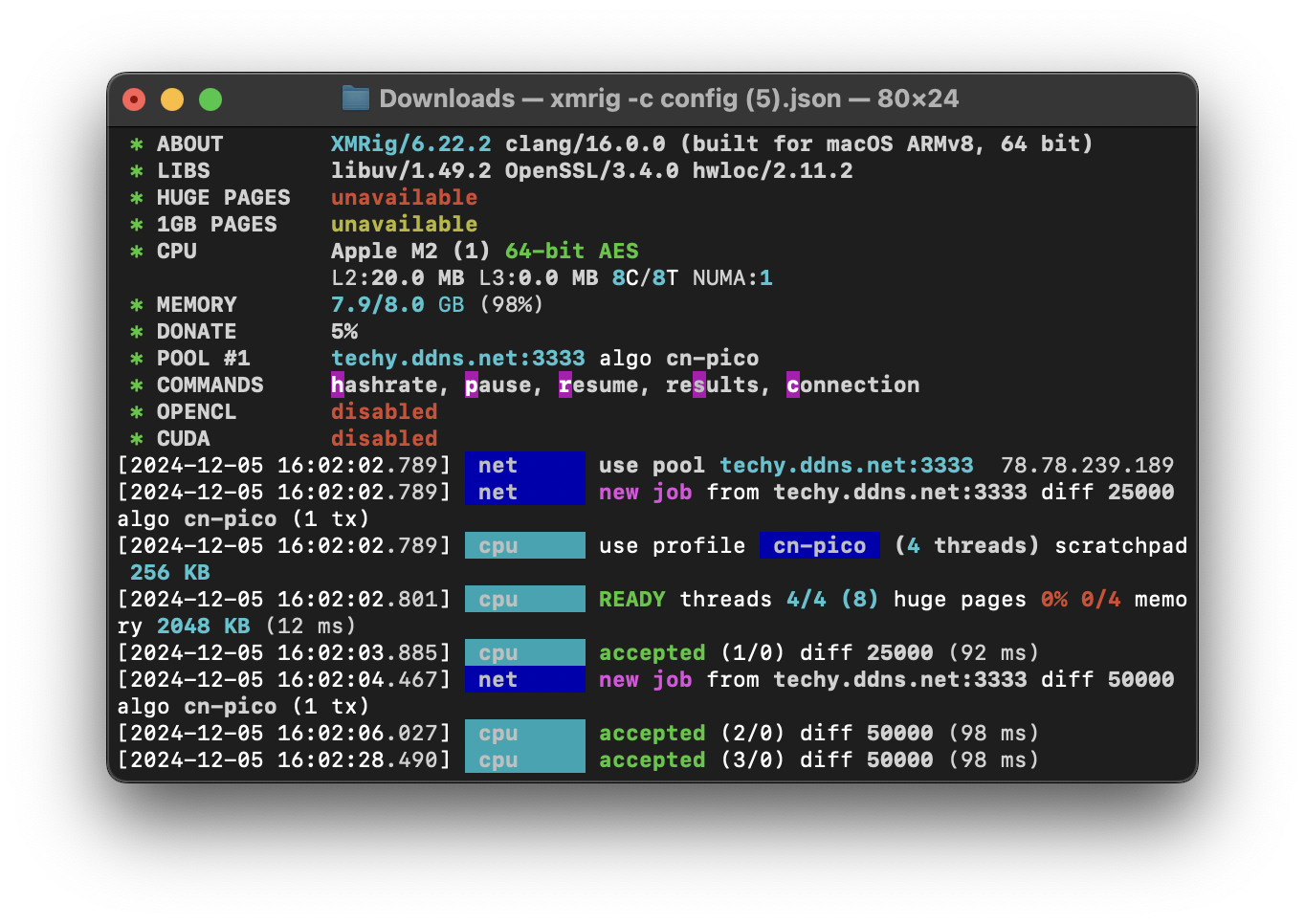Click the 'disabled' value next to OPENCL

click(385, 411)
